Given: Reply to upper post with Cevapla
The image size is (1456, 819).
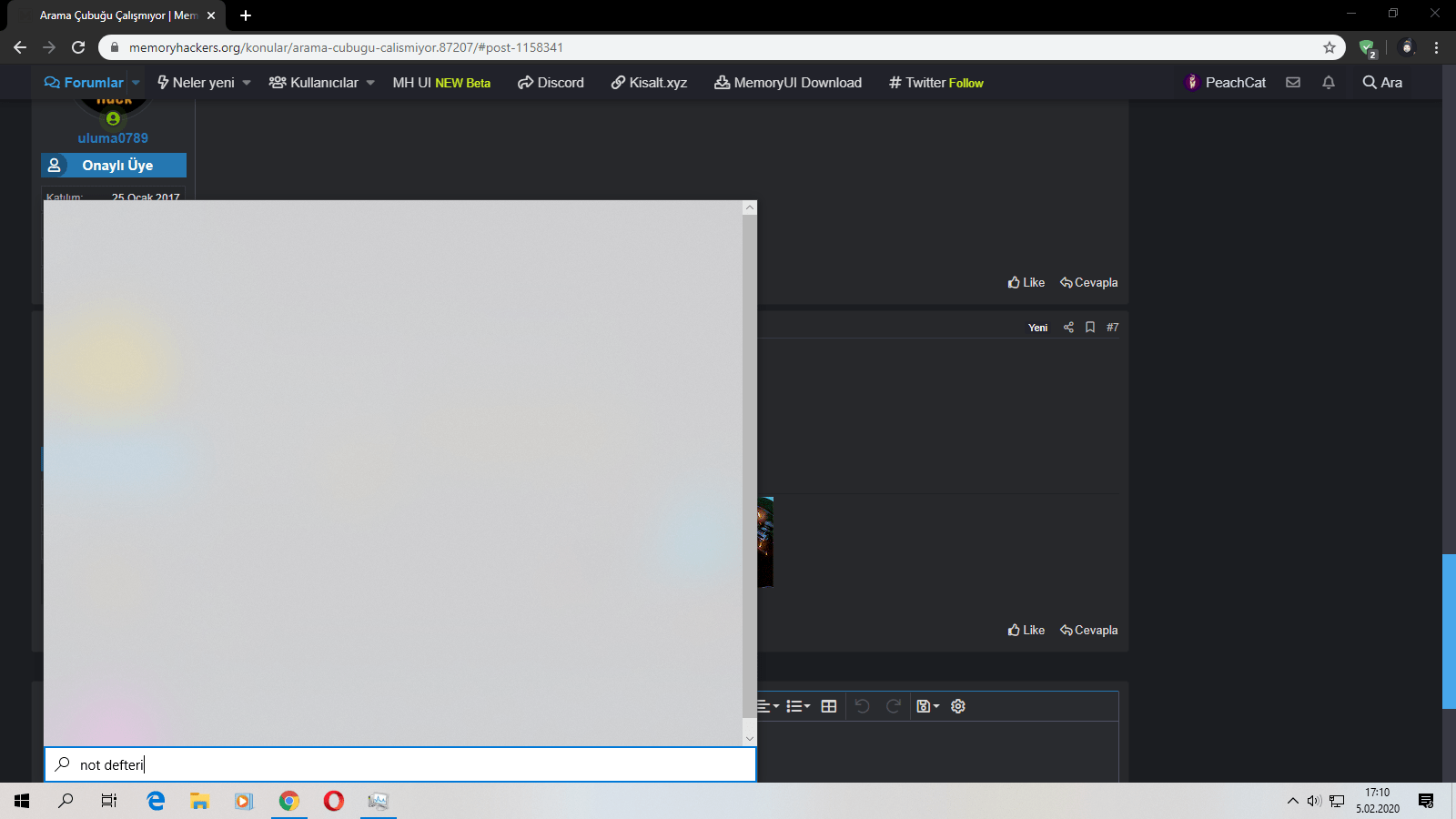Looking at the screenshot, I should 1089,282.
